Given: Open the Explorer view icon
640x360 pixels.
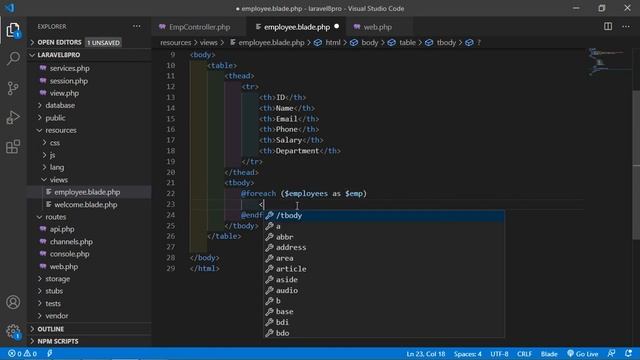Looking at the screenshot, I should click(13, 30).
